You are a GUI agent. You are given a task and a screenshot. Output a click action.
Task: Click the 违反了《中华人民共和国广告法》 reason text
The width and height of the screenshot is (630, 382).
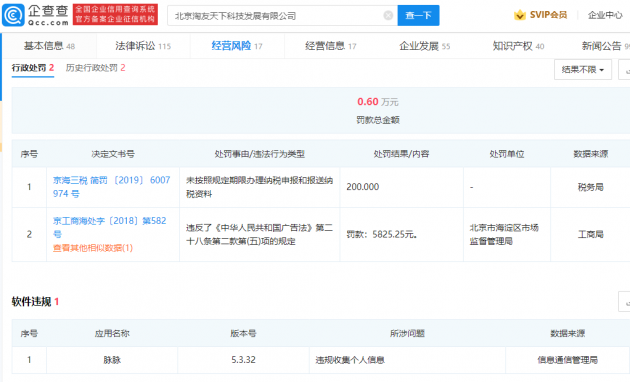259,234
